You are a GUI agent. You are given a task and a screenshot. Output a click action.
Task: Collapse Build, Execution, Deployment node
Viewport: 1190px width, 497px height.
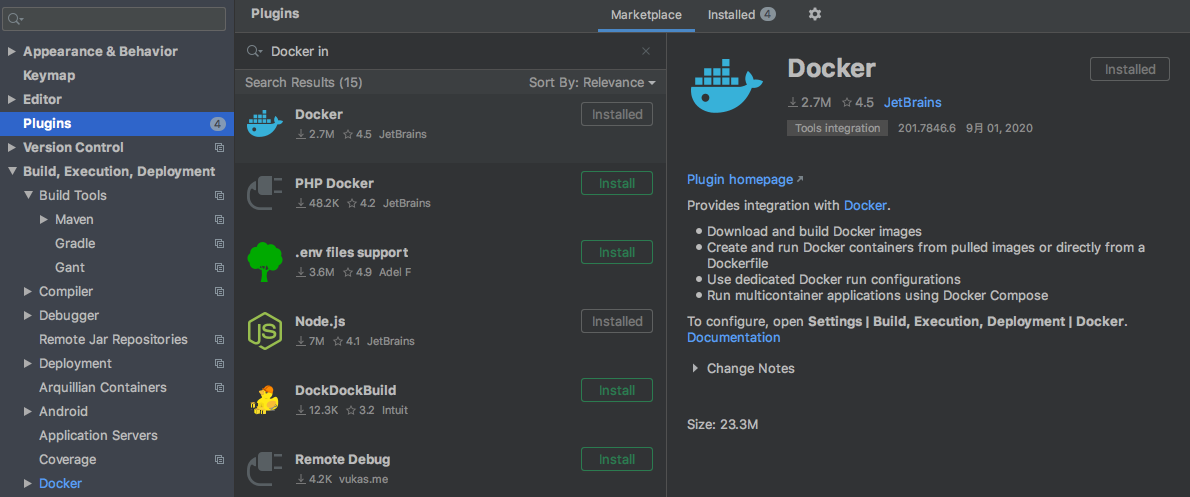[x=11, y=171]
